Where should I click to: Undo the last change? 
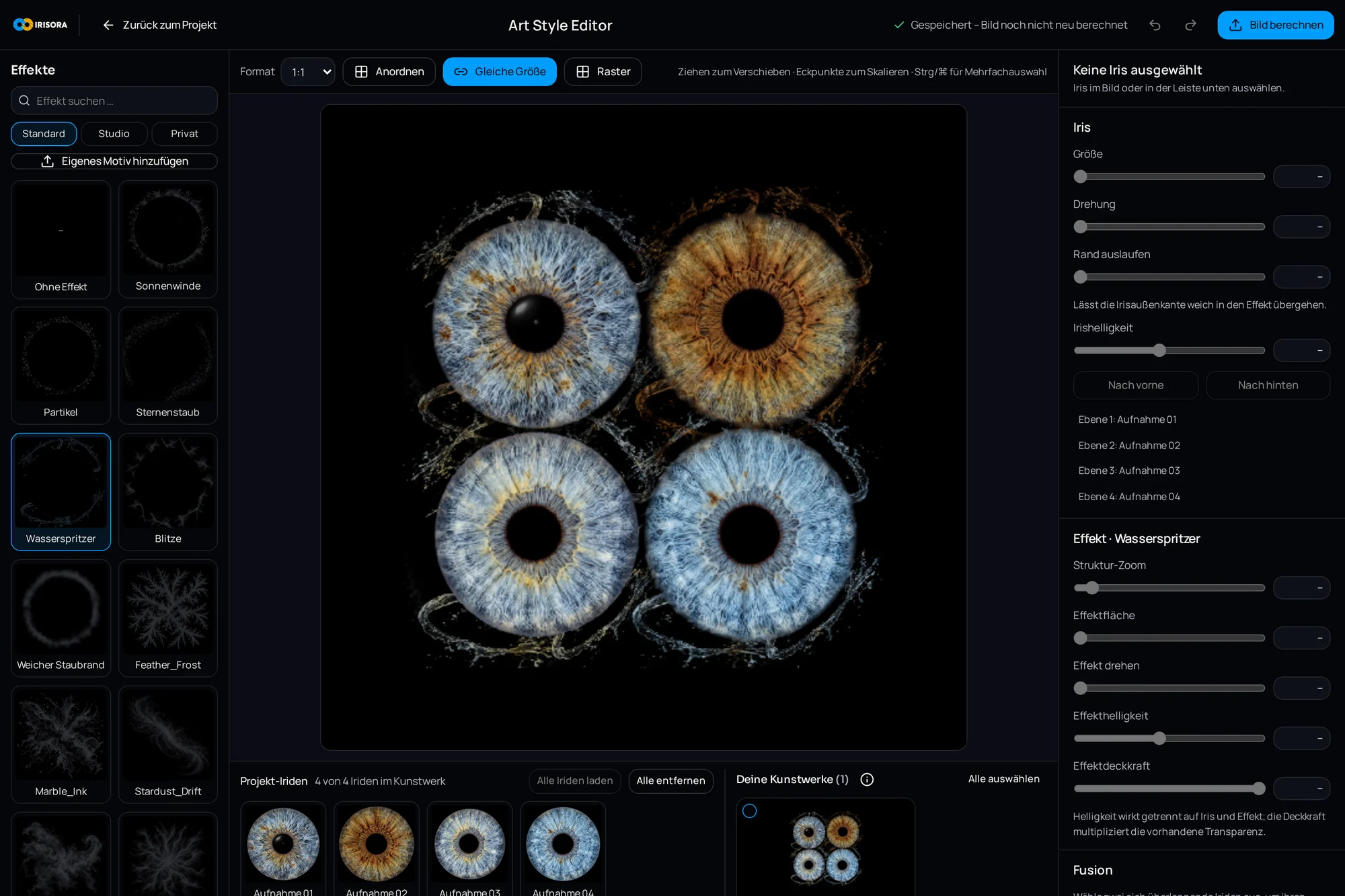[x=1155, y=25]
